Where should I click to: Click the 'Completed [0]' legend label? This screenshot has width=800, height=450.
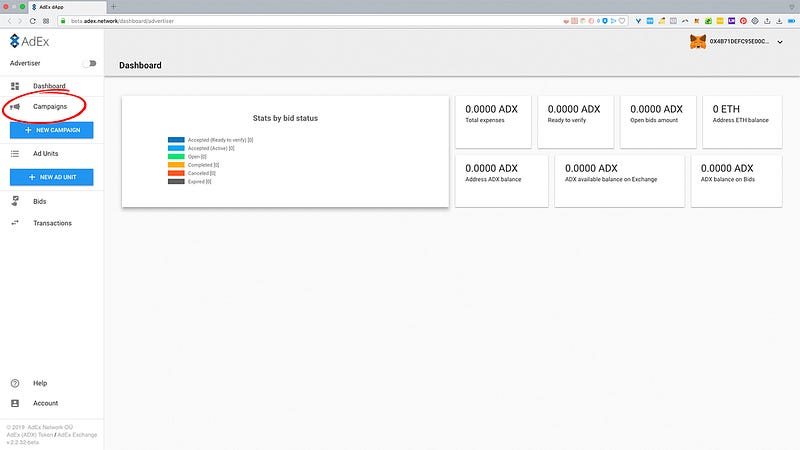click(203, 165)
